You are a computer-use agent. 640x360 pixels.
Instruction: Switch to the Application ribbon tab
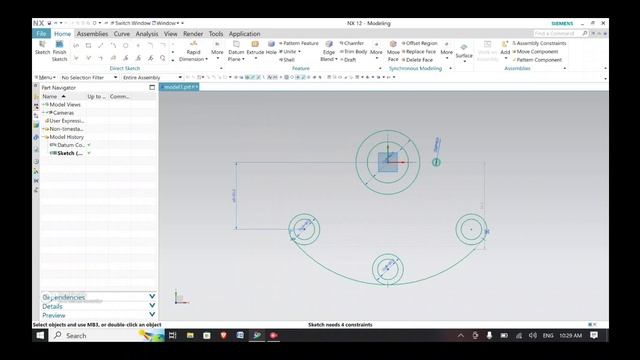tap(244, 34)
